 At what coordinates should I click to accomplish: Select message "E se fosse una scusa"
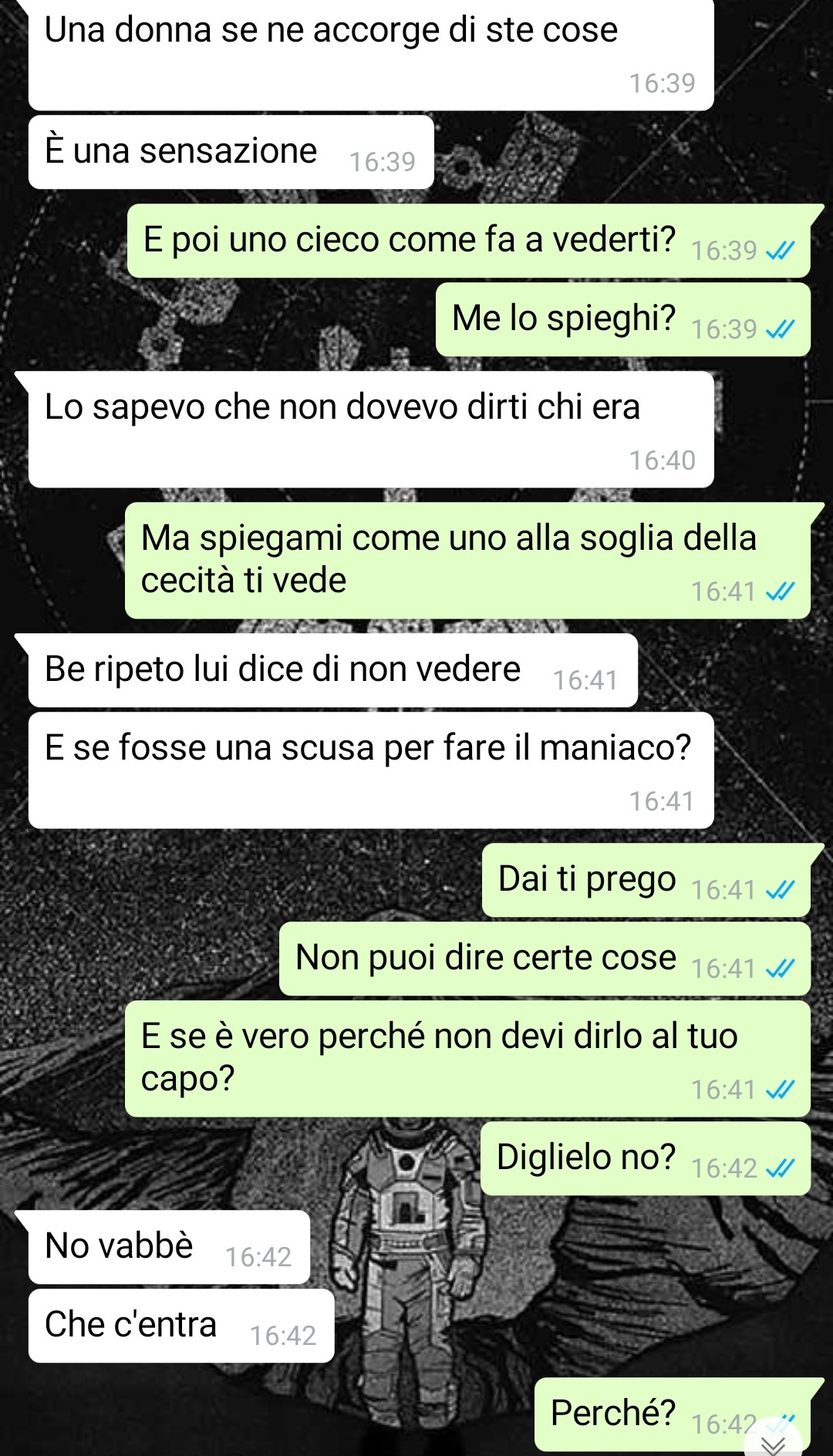[x=370, y=770]
